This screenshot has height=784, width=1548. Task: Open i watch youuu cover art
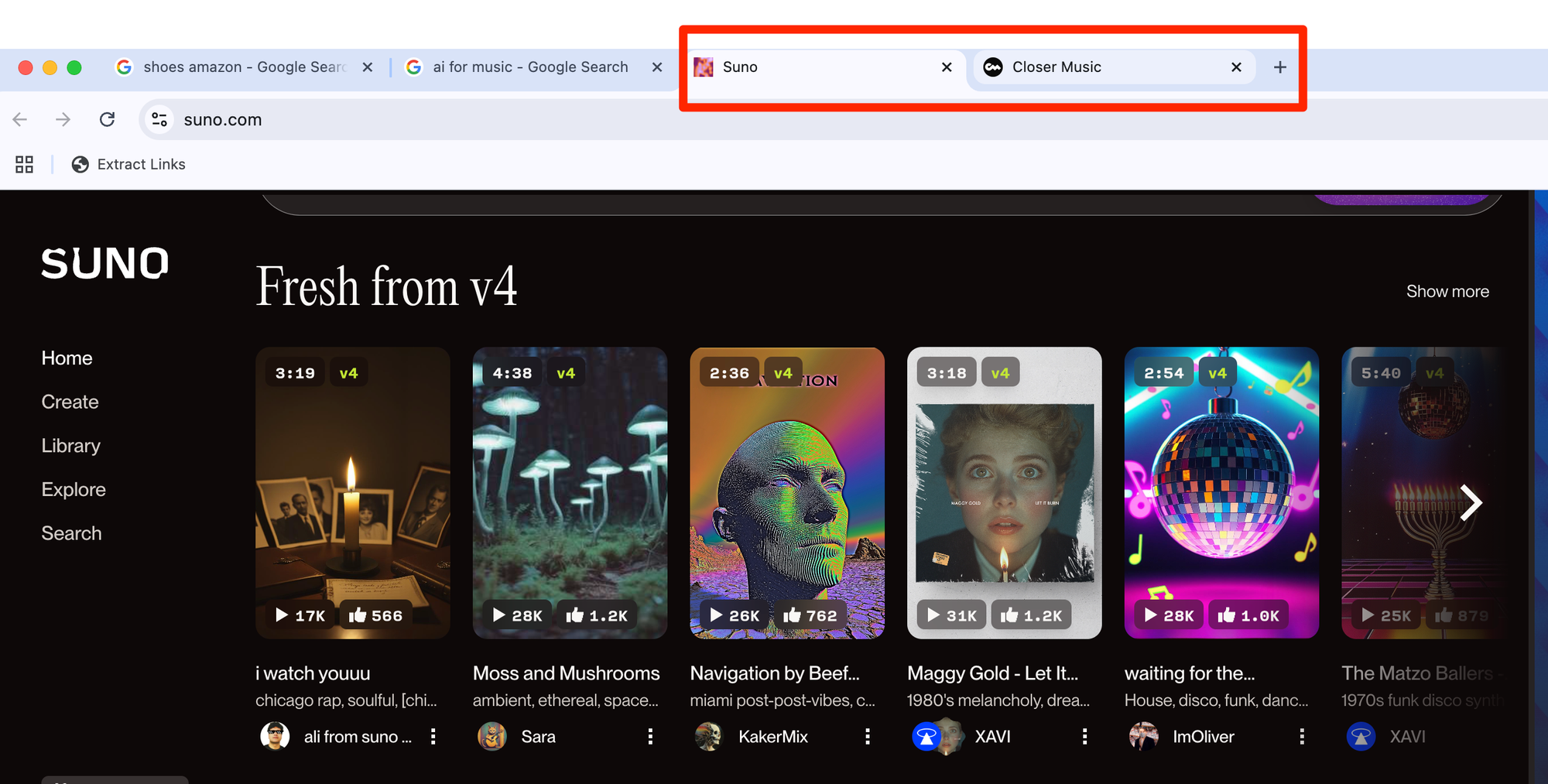click(x=353, y=492)
